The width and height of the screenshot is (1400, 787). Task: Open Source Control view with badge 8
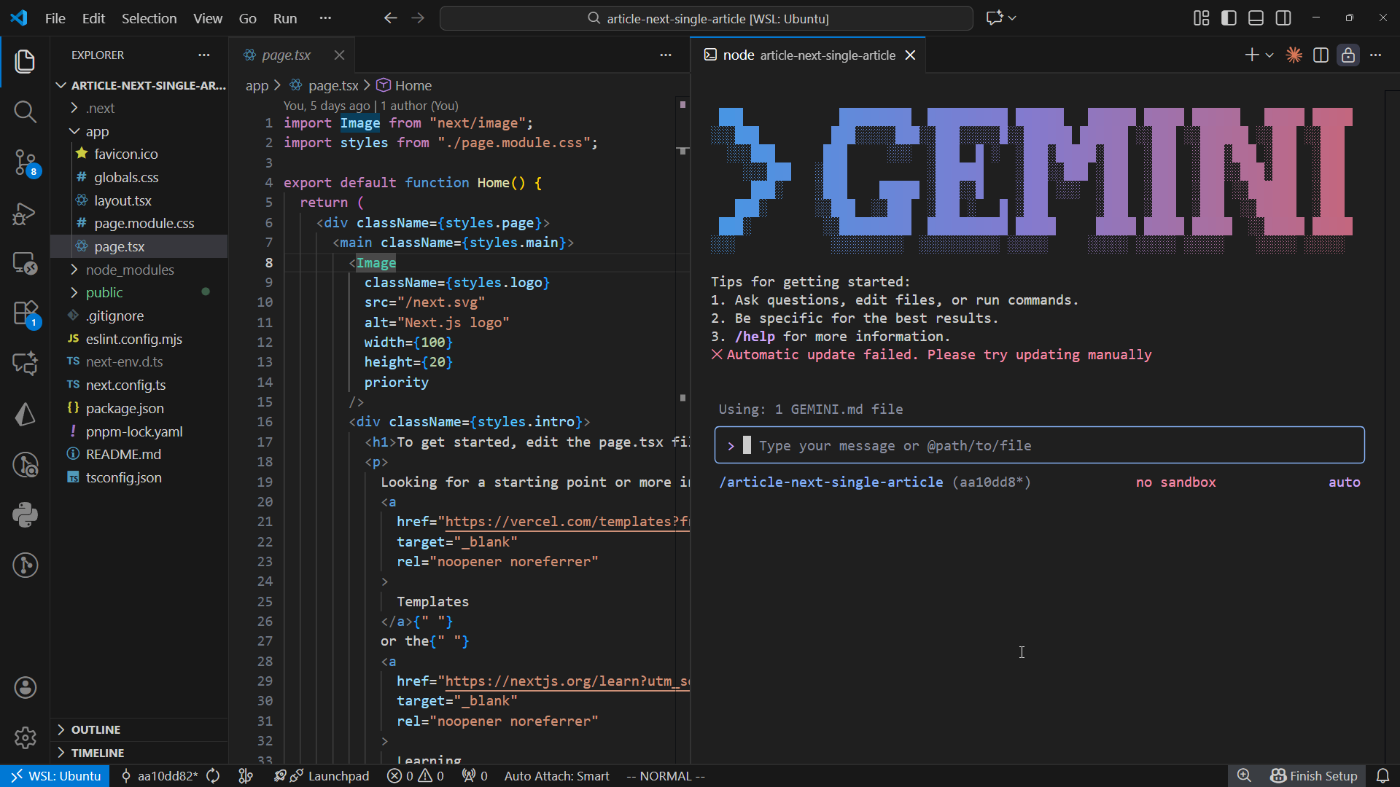(x=25, y=162)
